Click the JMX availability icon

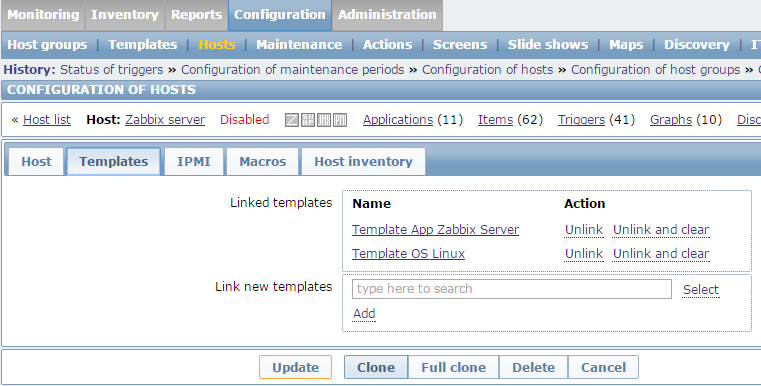(324, 119)
